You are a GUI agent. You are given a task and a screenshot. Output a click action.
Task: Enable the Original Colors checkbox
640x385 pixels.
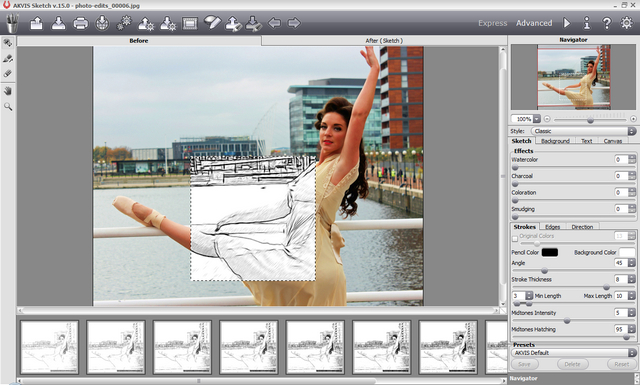click(515, 238)
